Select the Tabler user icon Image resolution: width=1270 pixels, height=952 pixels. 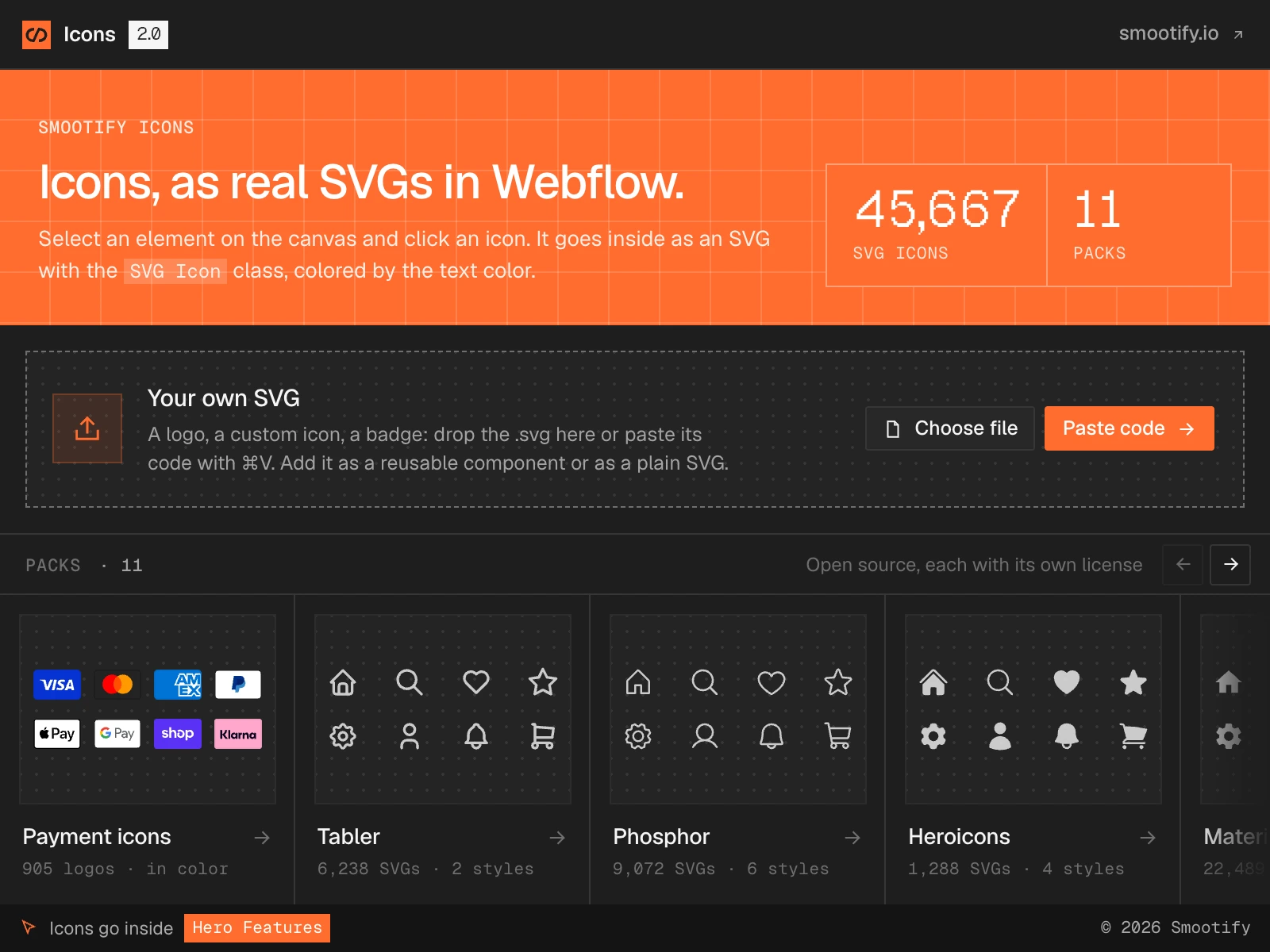pyautogui.click(x=410, y=736)
